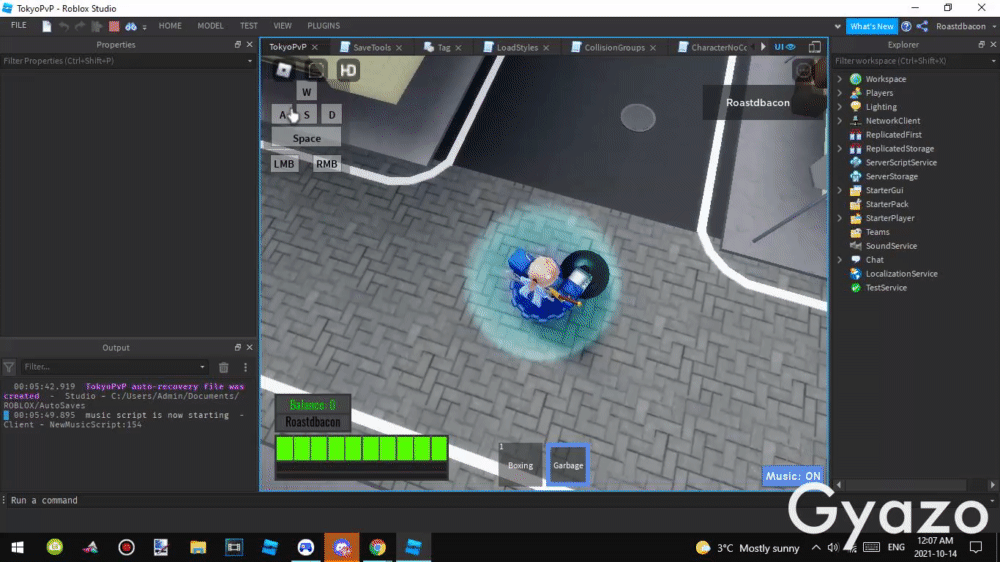
Task: Open the FILE menu
Action: pos(18,26)
